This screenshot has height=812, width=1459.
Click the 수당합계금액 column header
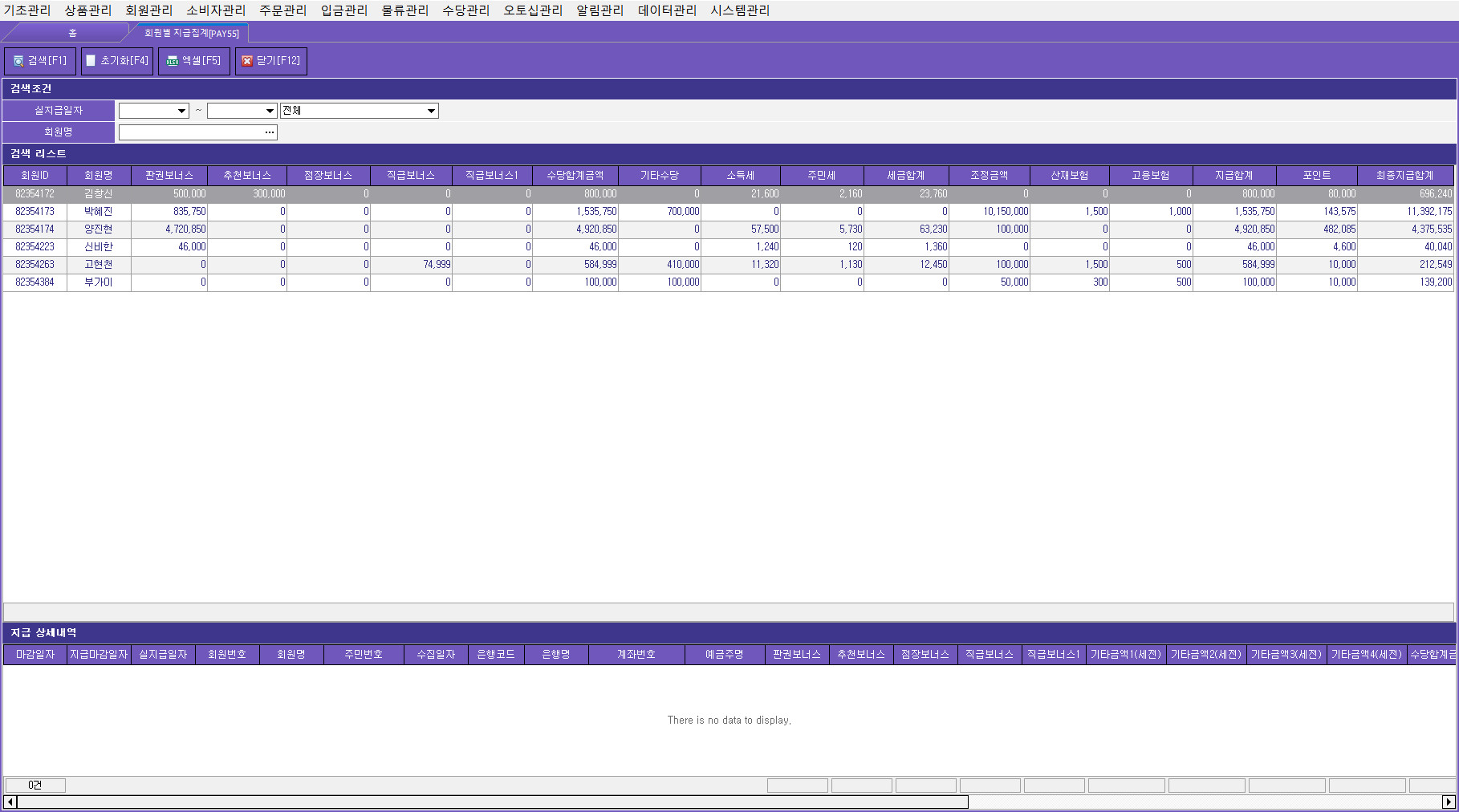pos(575,176)
